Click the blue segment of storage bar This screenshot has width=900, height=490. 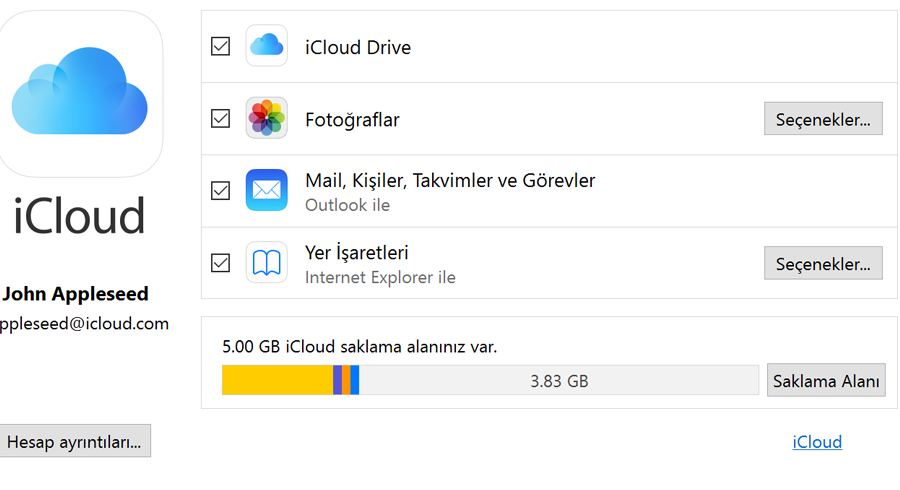[355, 380]
